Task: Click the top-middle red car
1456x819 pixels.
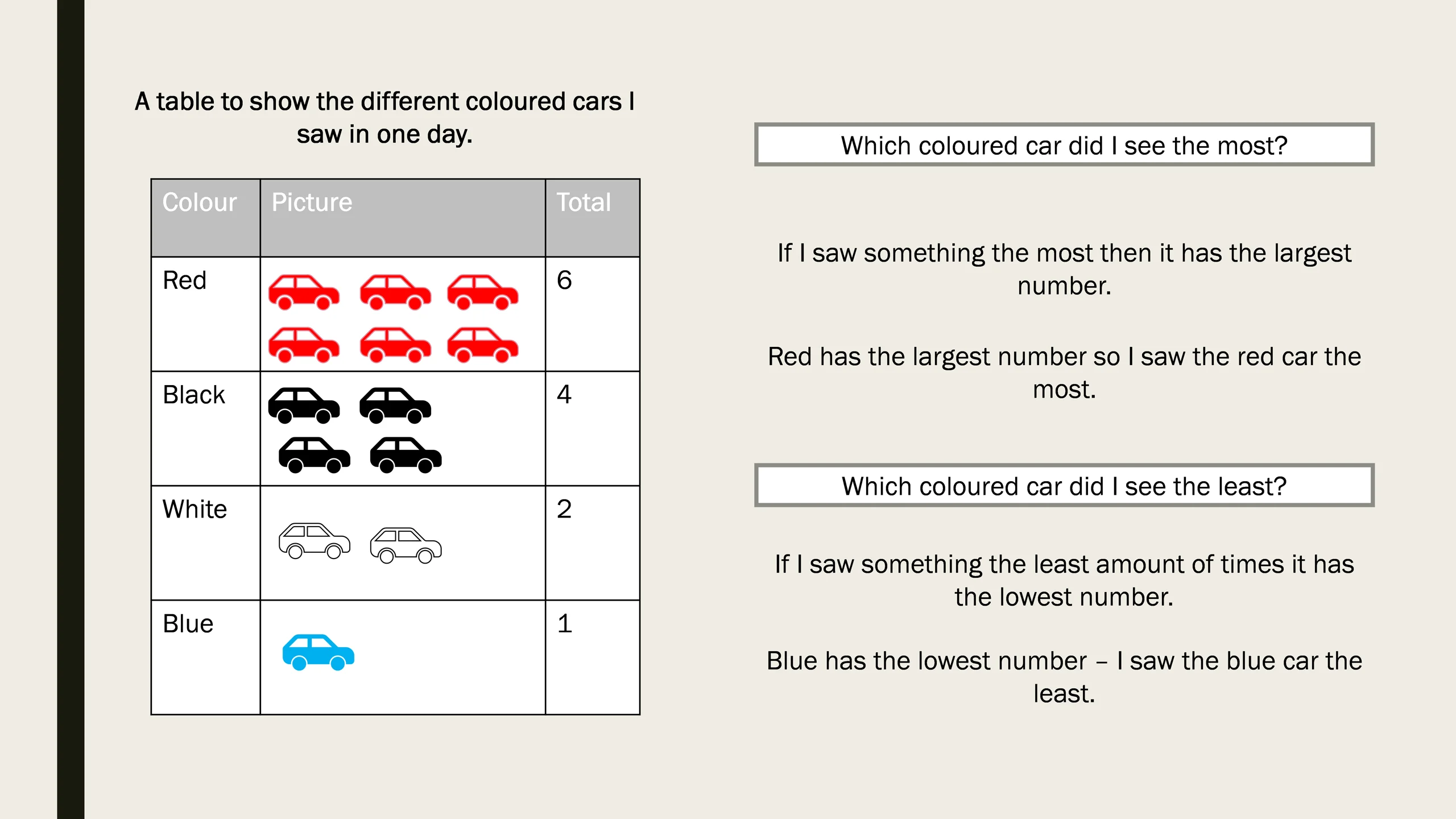Action: (396, 292)
